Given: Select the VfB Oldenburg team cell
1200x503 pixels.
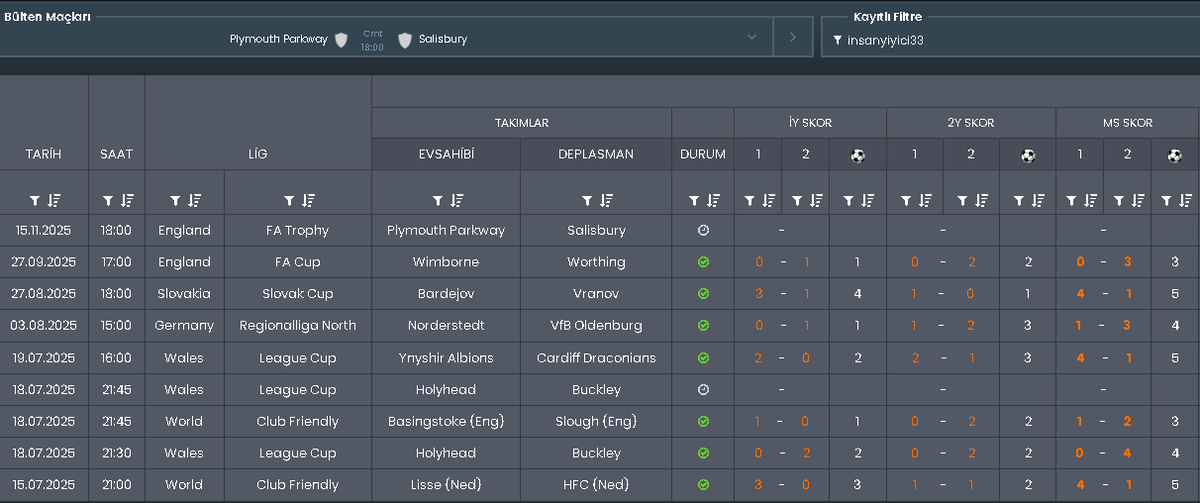Looking at the screenshot, I should pyautogui.click(x=596, y=325).
